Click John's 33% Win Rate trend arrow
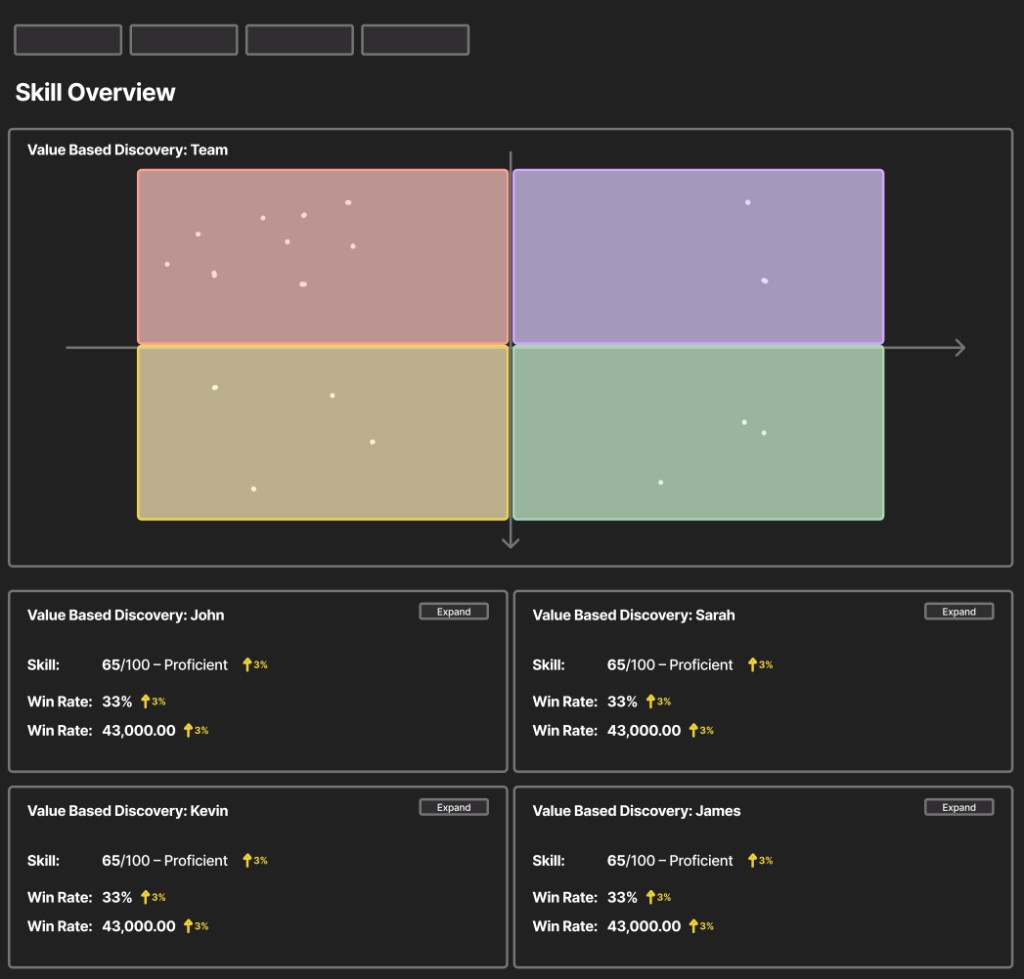Viewport: 1024px width, 979px height. [145, 701]
